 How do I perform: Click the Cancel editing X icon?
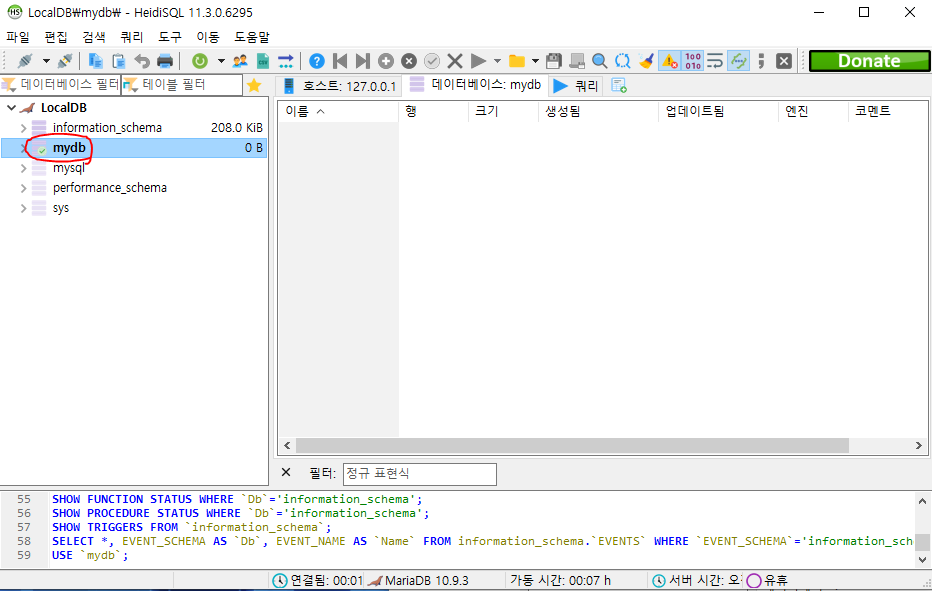[455, 61]
